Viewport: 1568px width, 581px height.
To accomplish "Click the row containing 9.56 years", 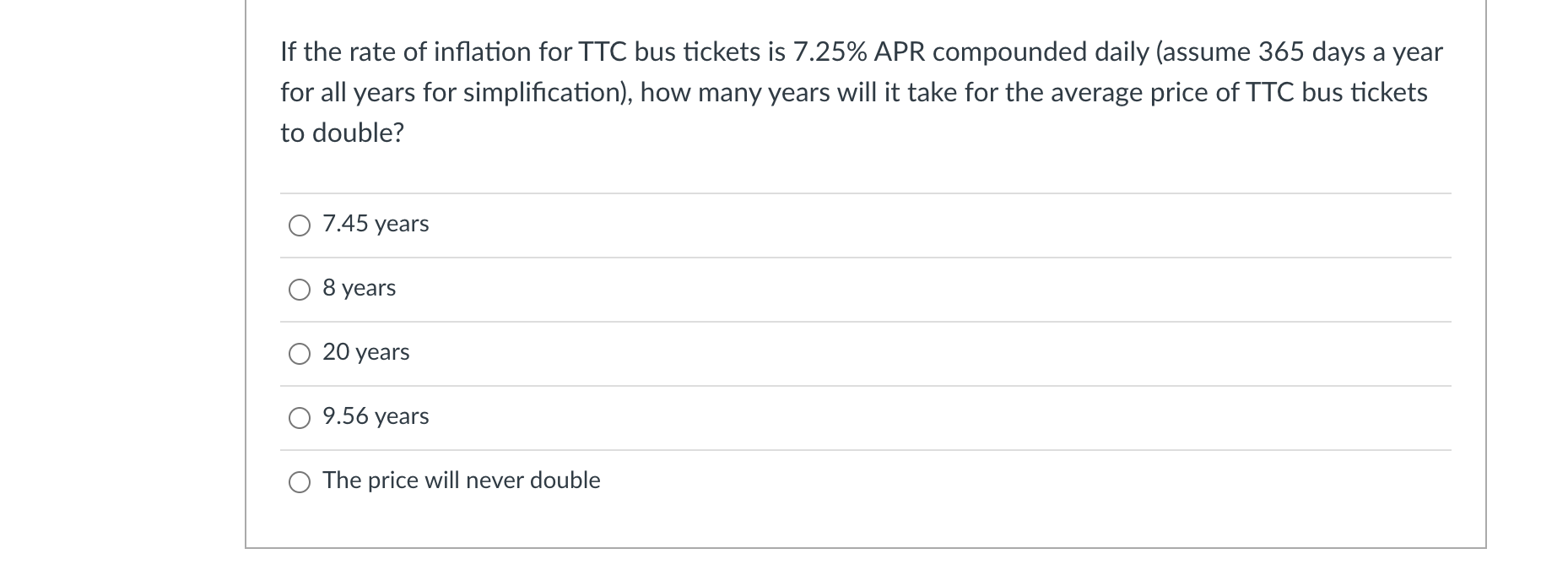I will click(760, 416).
